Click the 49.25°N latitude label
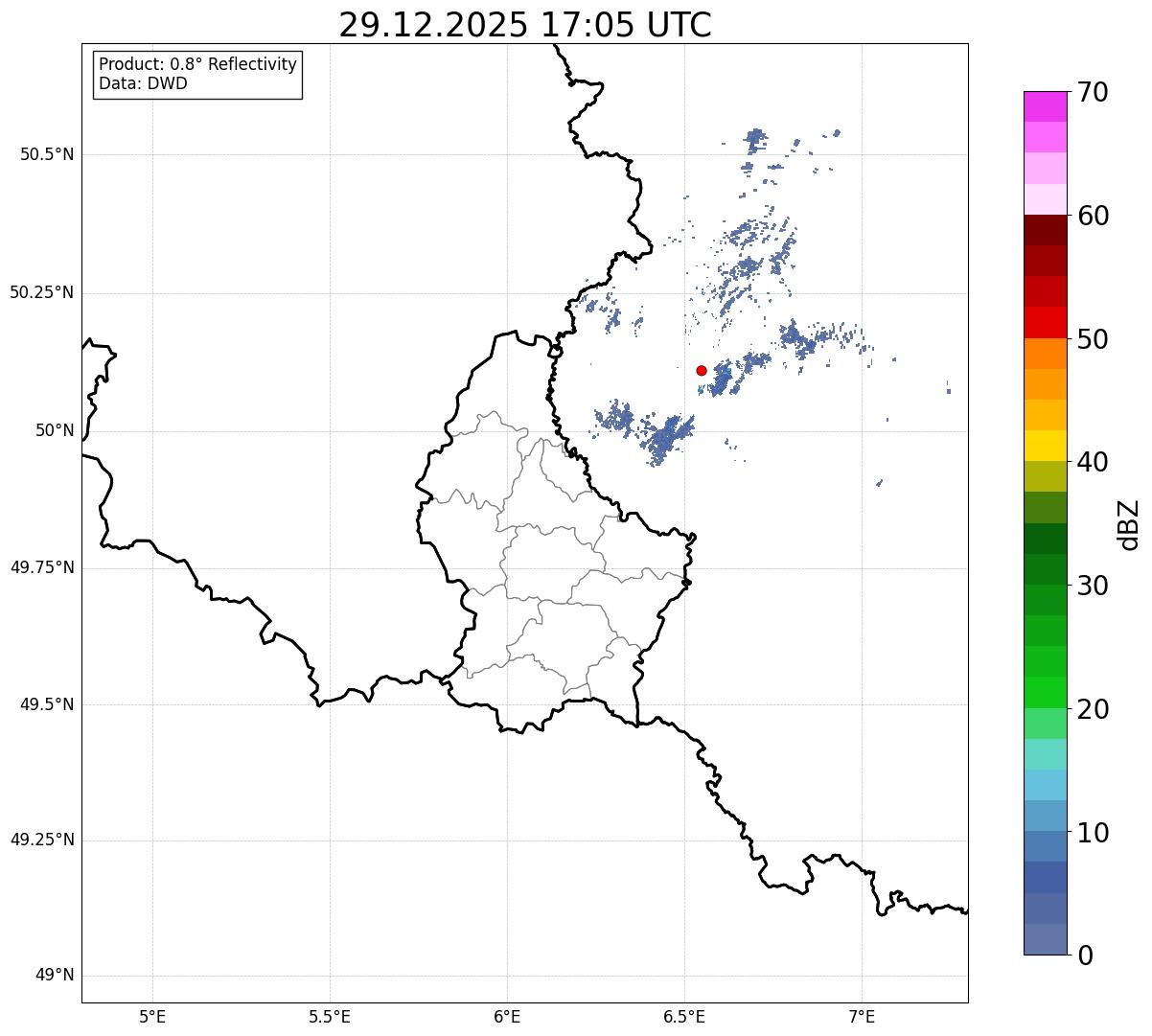 click(x=42, y=840)
